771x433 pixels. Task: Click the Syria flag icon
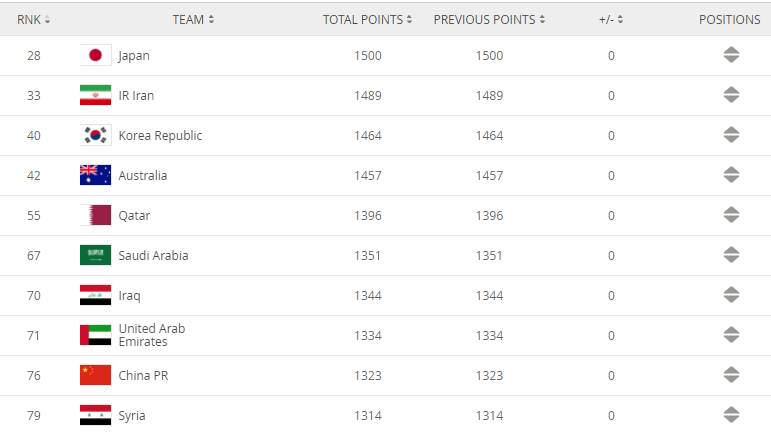pyautogui.click(x=95, y=415)
